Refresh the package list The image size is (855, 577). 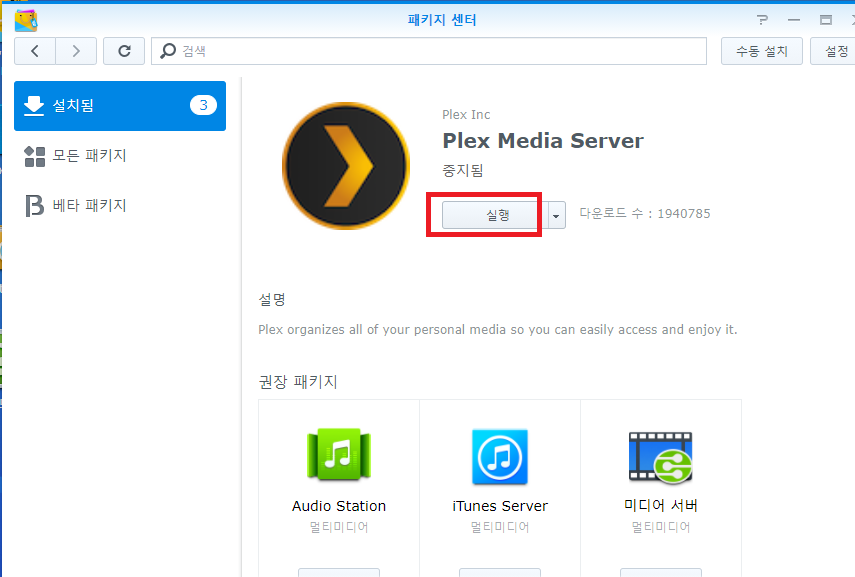pos(124,51)
